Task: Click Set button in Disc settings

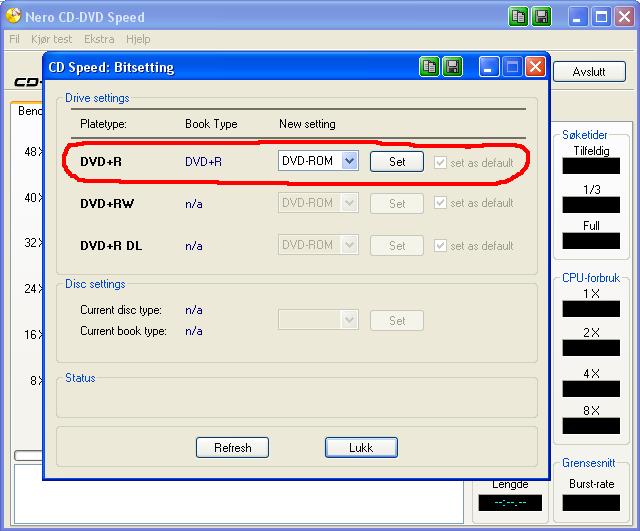Action: [x=397, y=320]
